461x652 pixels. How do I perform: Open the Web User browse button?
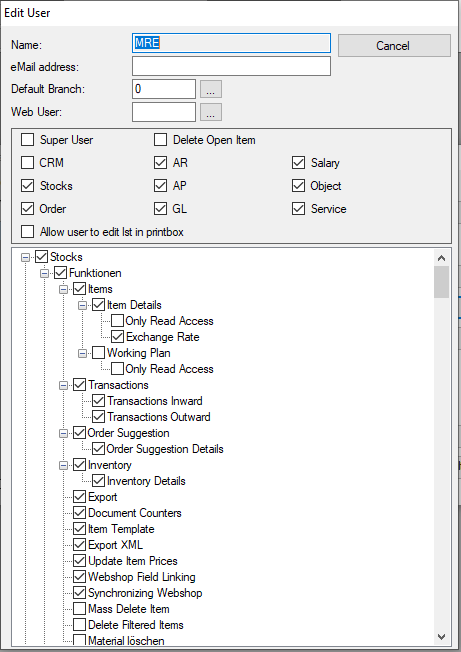pos(211,112)
